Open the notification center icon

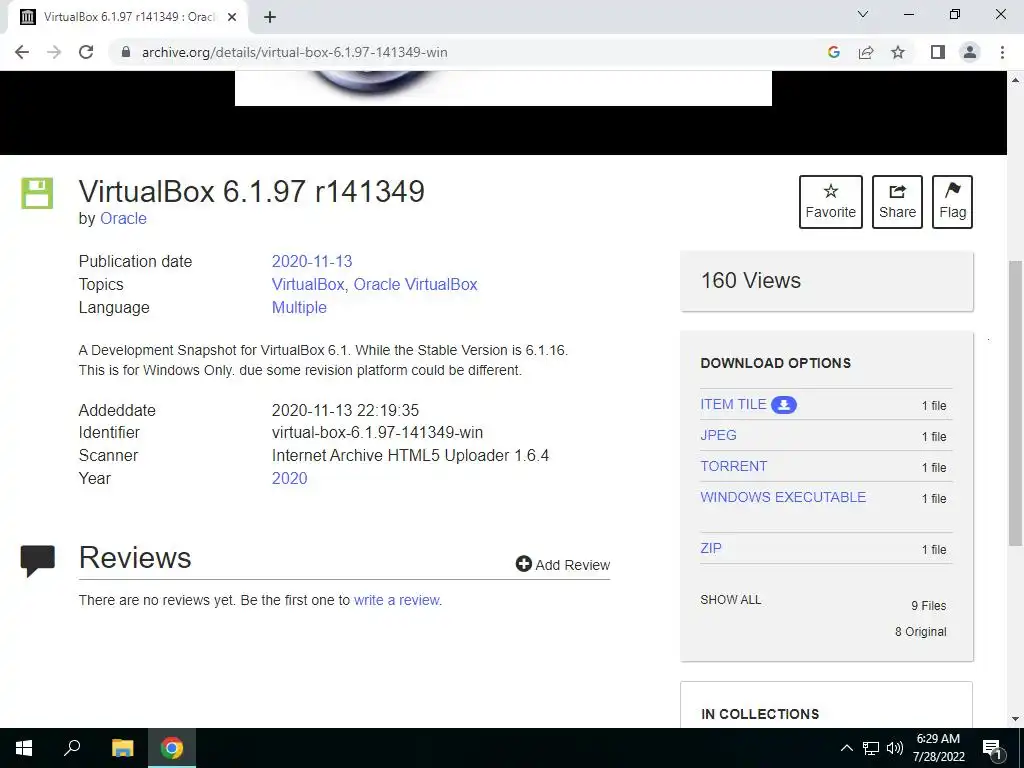point(991,749)
